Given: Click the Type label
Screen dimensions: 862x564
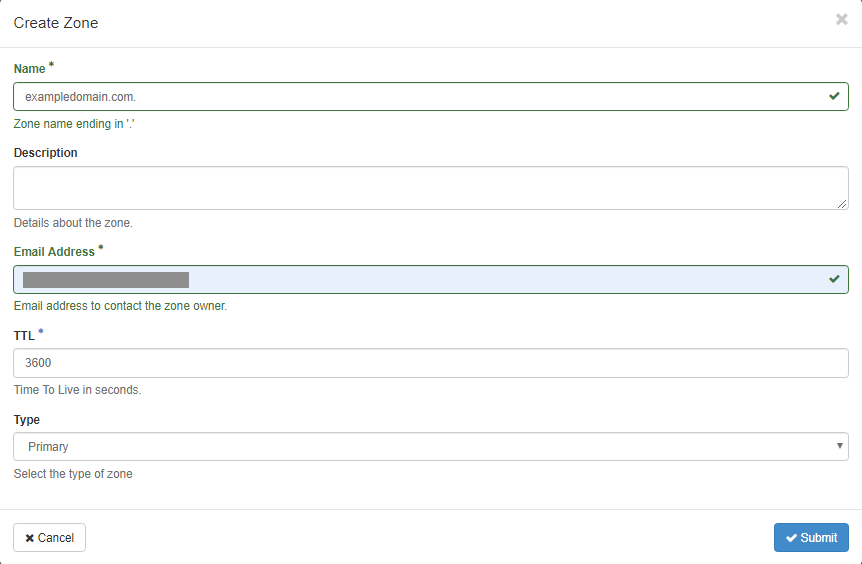Looking at the screenshot, I should 27,420.
